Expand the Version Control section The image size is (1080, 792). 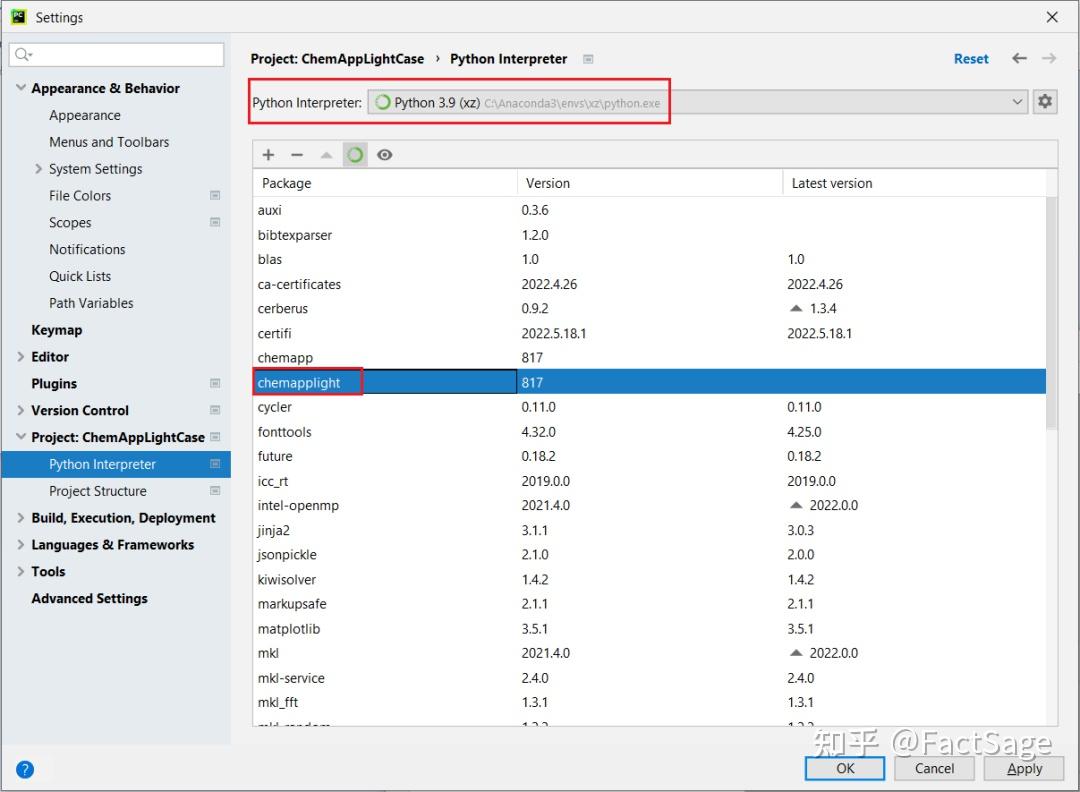point(21,410)
